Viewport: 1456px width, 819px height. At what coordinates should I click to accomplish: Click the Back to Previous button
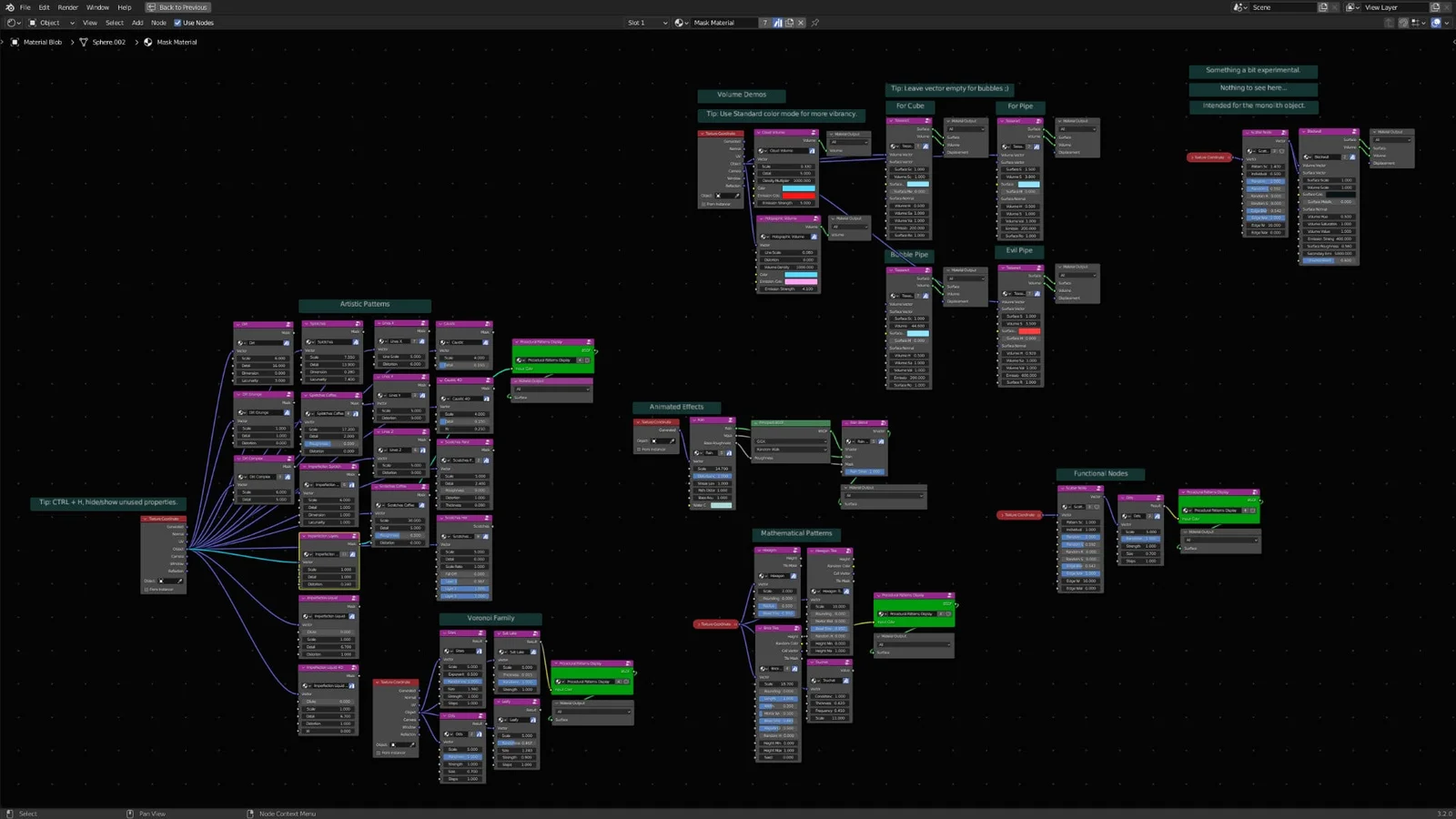pos(178,7)
